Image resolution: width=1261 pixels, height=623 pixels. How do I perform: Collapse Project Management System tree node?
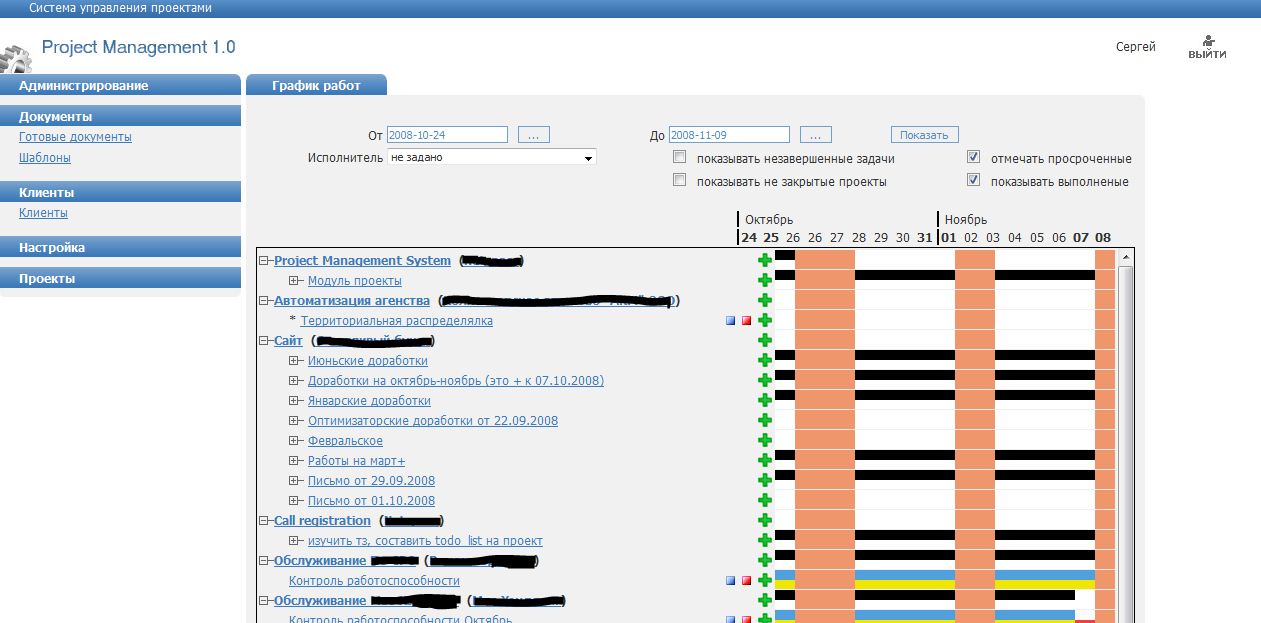(266, 261)
